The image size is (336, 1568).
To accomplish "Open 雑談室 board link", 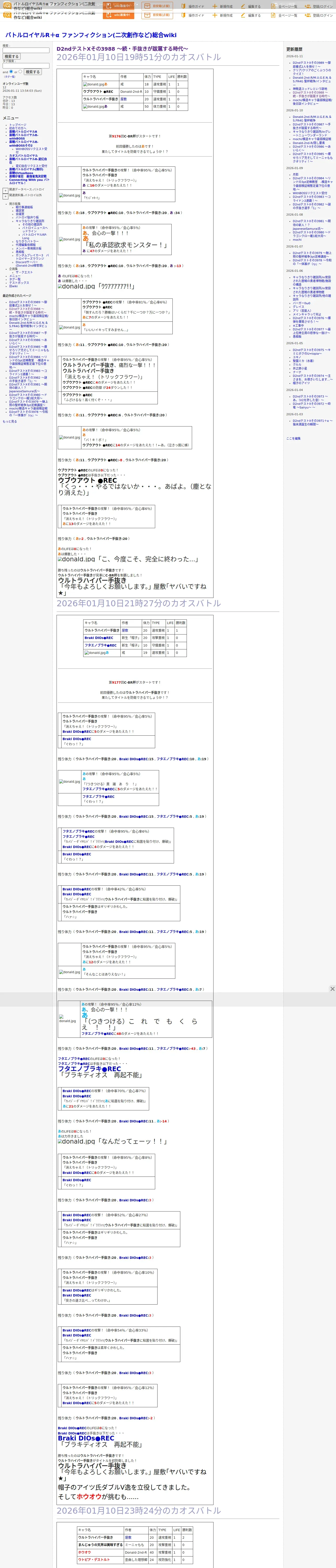I will click(x=20, y=211).
